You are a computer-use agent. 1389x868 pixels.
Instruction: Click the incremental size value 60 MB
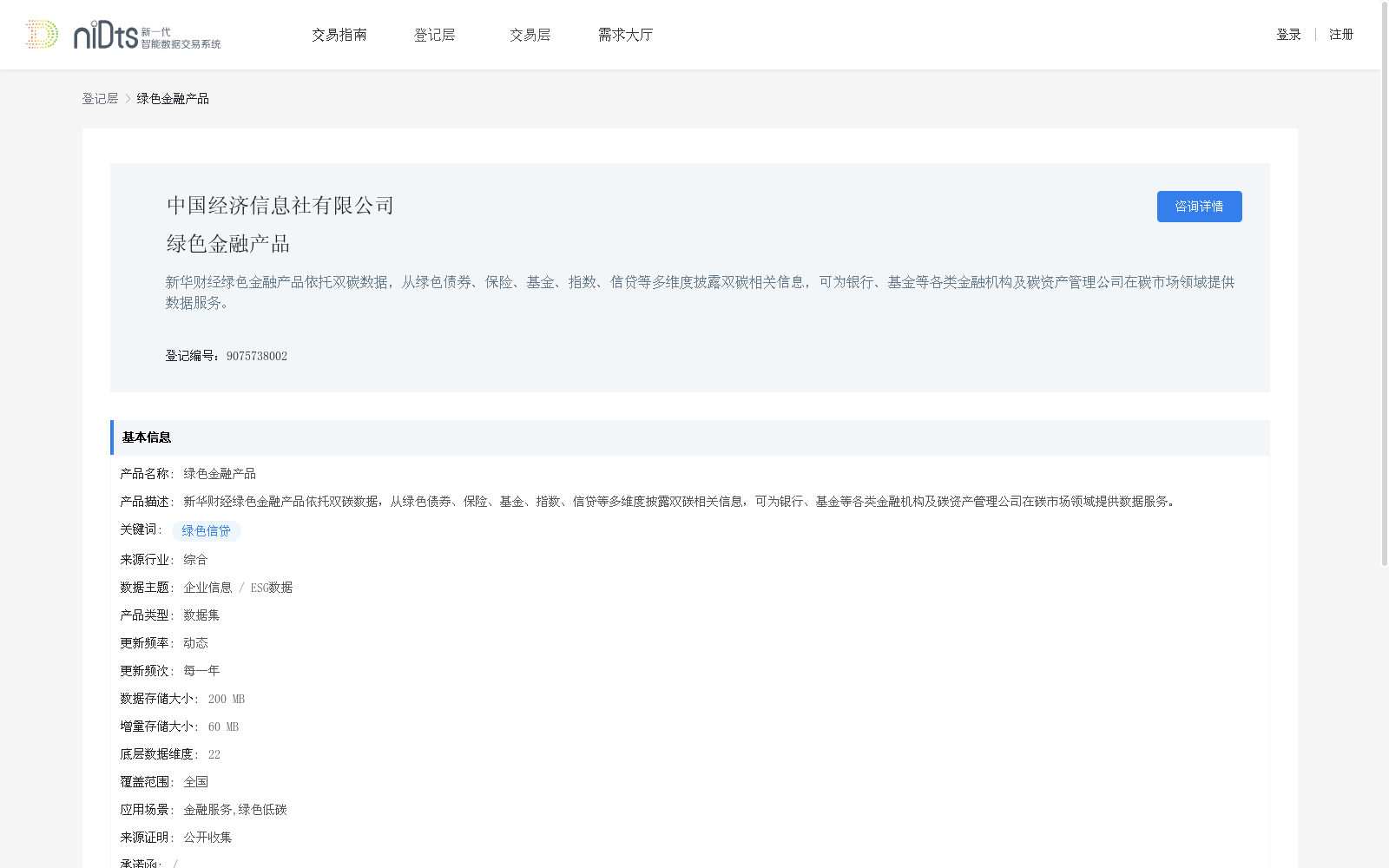223,727
